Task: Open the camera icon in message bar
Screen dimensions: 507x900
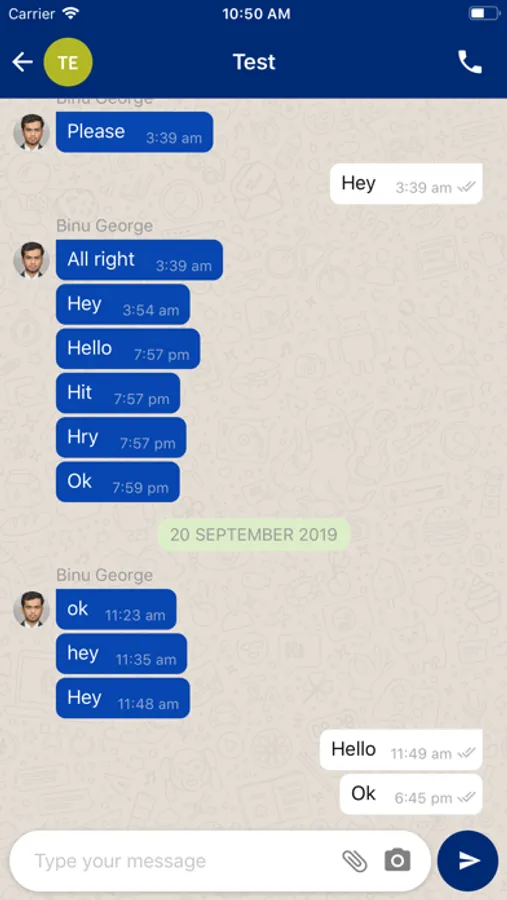Action: pos(397,860)
